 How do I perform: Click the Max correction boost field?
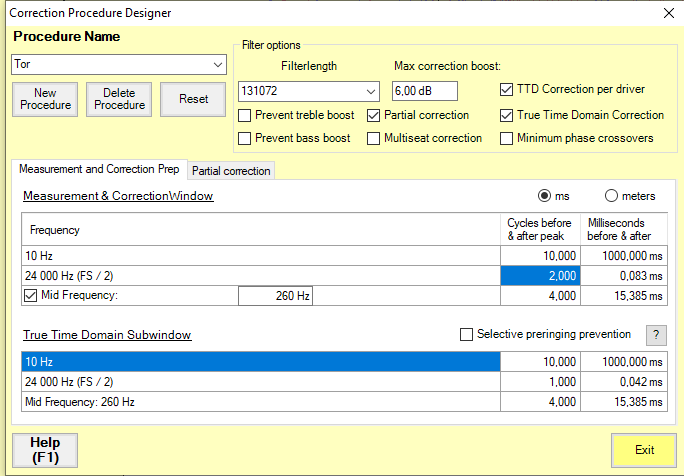pos(424,91)
